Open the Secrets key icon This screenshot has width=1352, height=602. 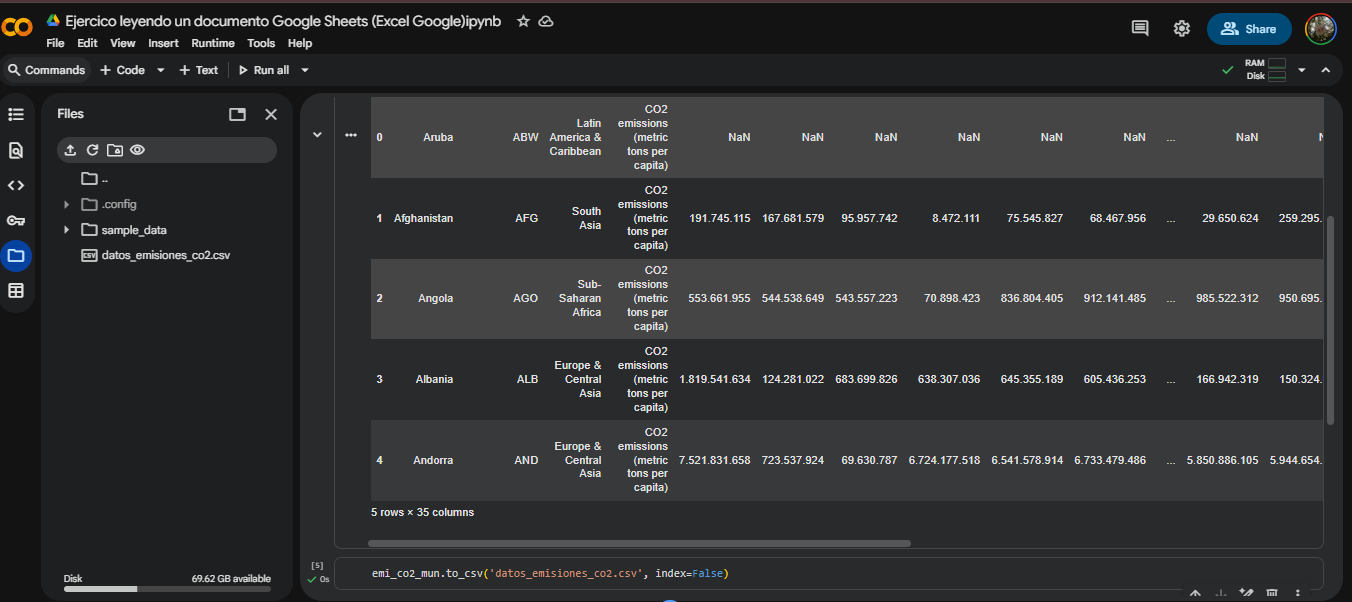[16, 220]
